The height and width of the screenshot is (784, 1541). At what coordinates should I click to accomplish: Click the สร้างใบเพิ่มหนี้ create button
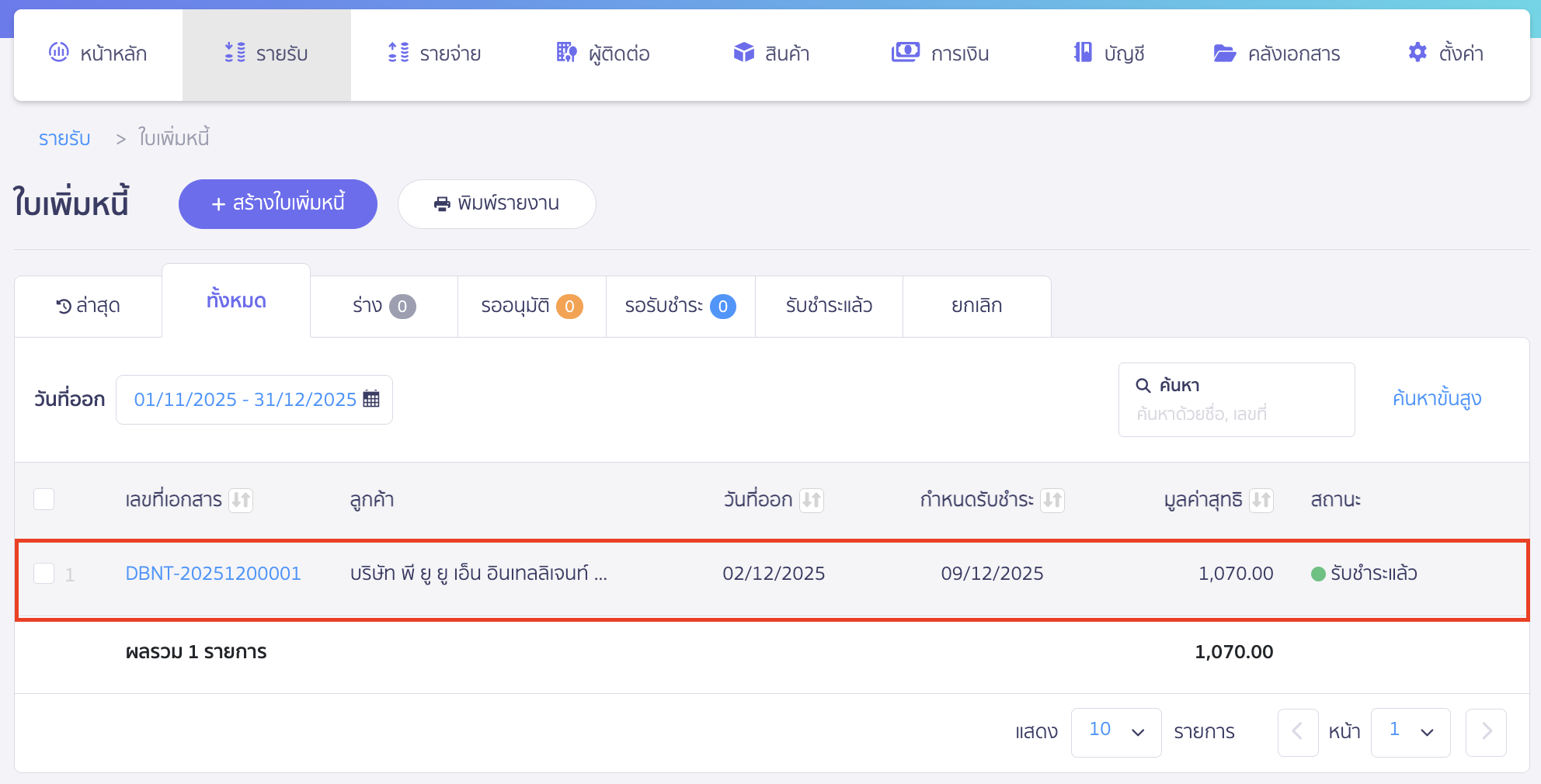277,203
